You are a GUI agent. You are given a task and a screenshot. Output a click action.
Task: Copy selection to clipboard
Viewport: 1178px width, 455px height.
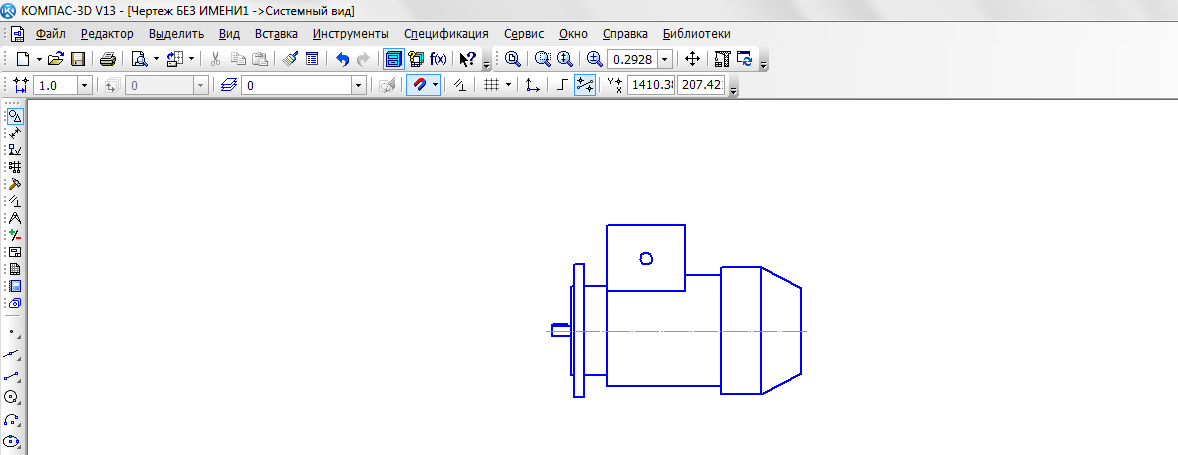pyautogui.click(x=237, y=59)
